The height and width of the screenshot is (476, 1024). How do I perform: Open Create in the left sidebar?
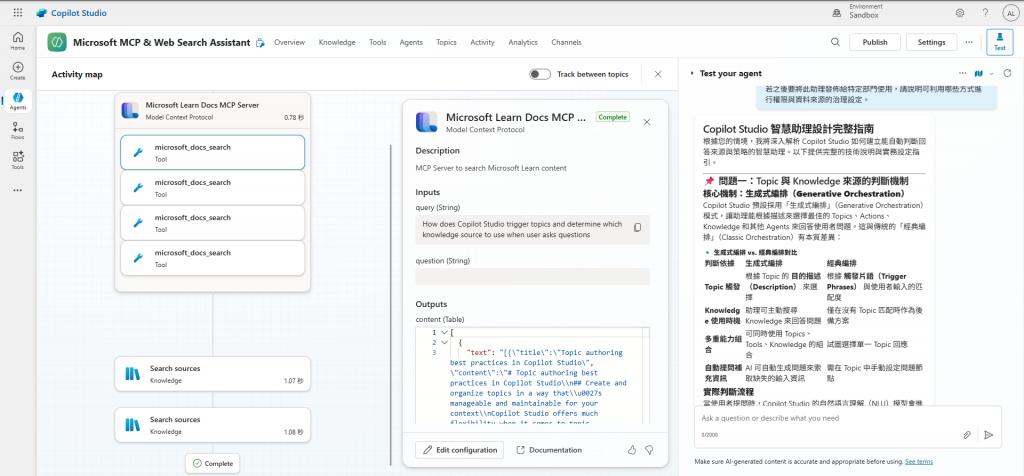(x=18, y=71)
